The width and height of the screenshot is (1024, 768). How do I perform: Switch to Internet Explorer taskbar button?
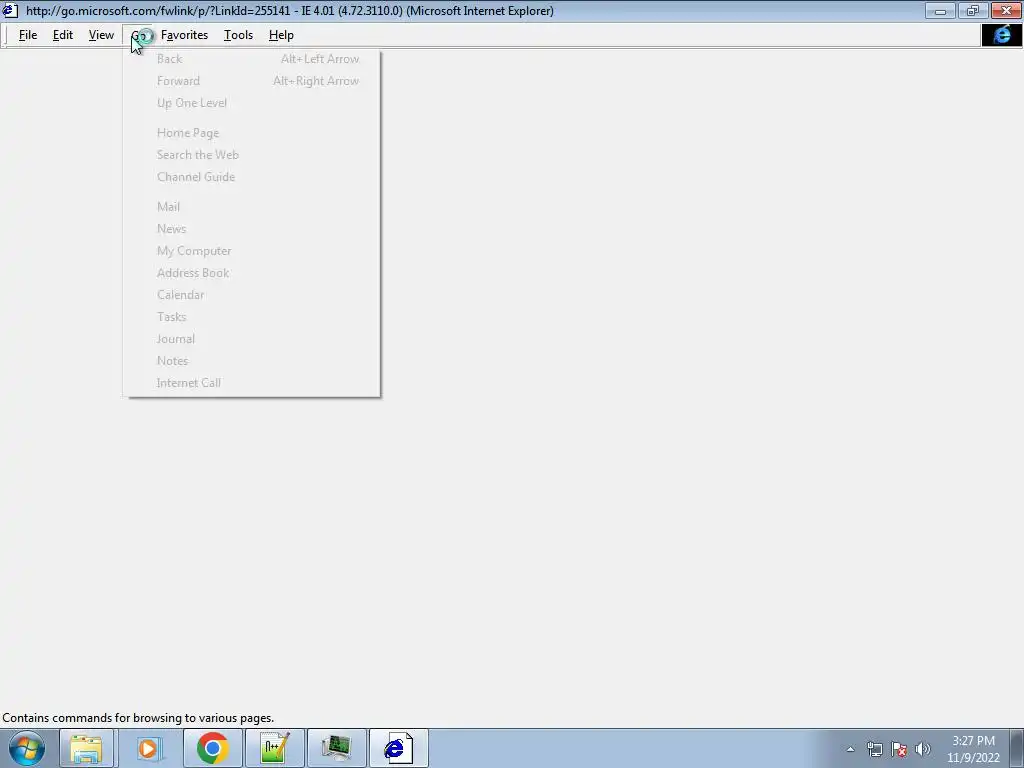tap(398, 748)
